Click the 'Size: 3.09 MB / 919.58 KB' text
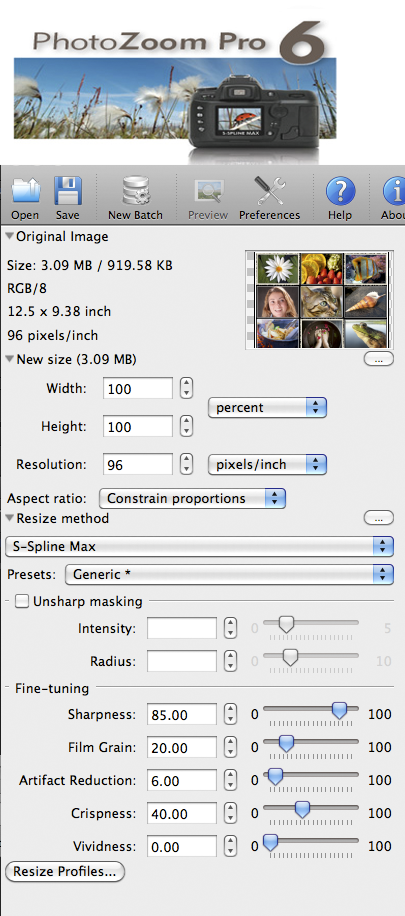Viewport: 405px width, 916px height. pyautogui.click(x=89, y=266)
